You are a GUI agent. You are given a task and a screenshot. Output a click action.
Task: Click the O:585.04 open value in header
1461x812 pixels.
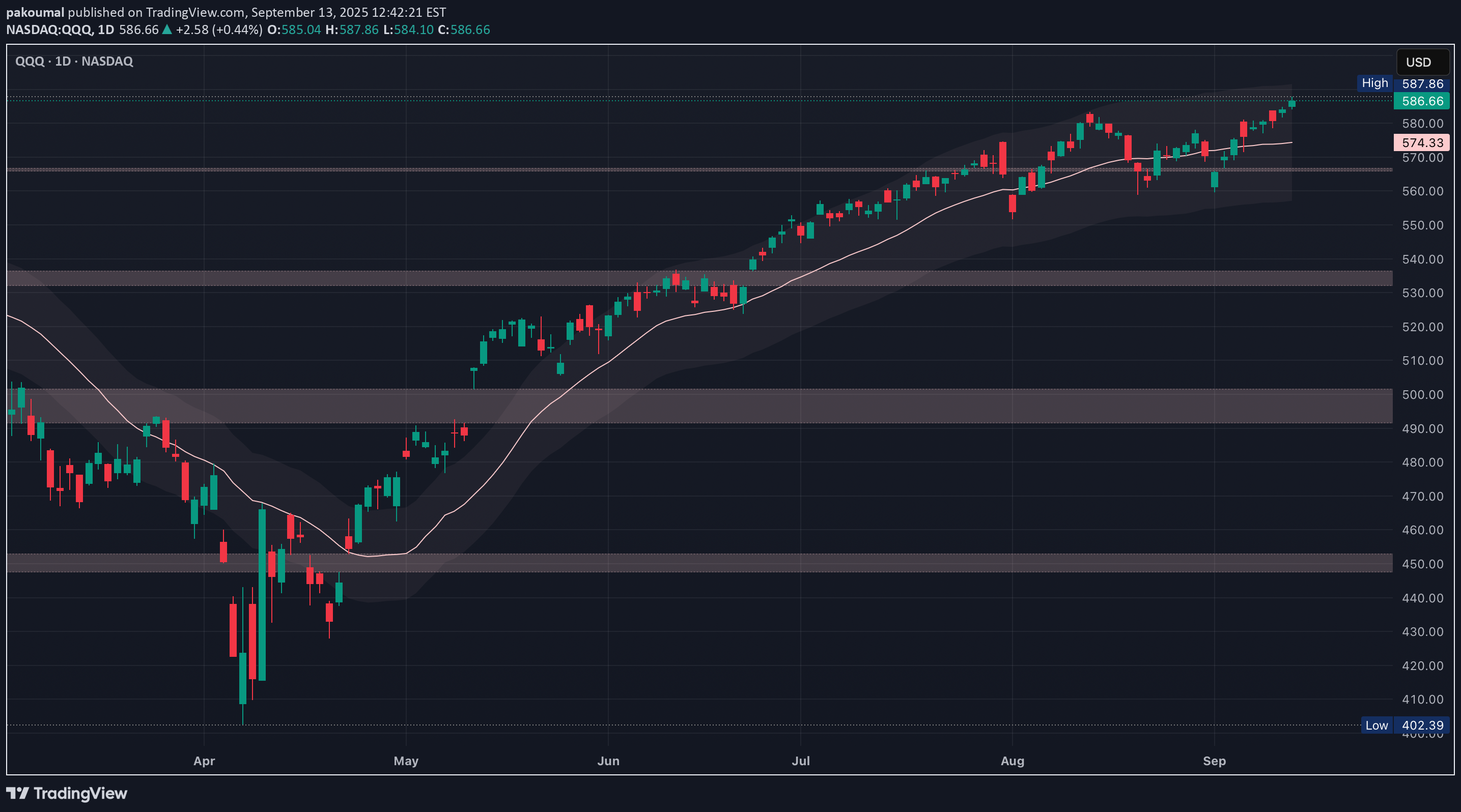294,30
